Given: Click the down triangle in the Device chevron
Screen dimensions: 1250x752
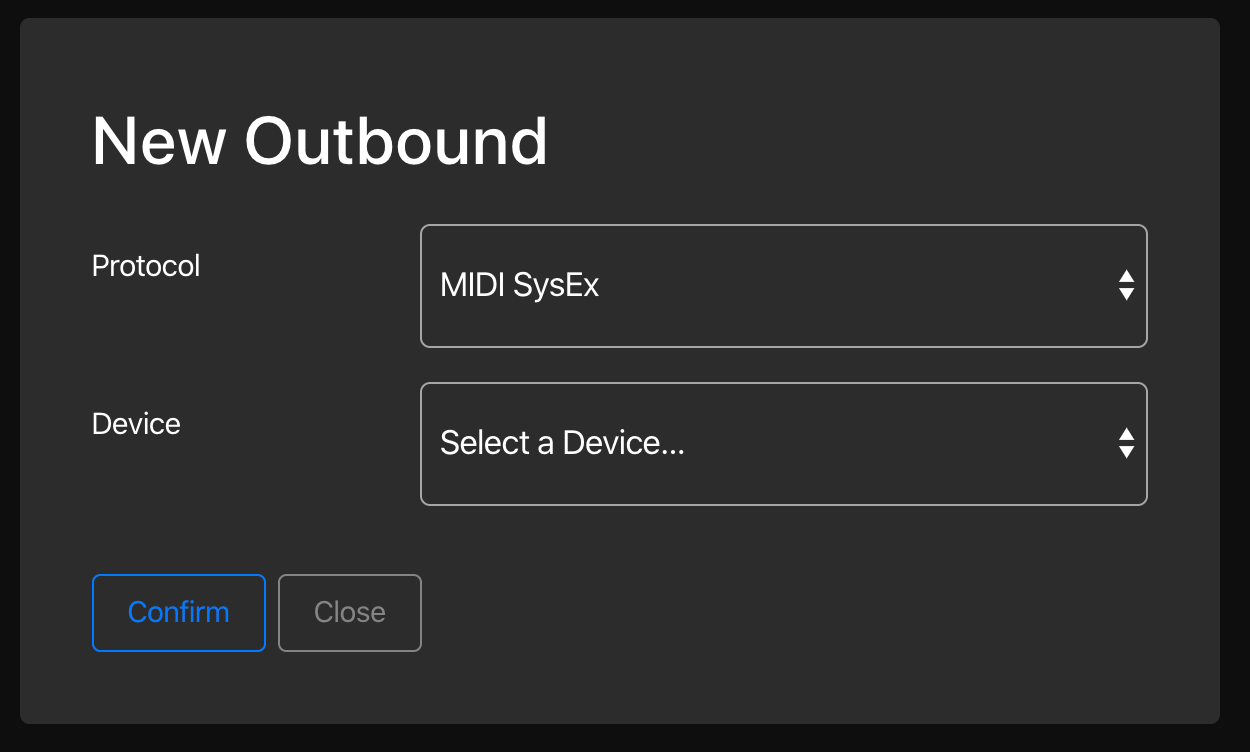Looking at the screenshot, I should [1126, 452].
